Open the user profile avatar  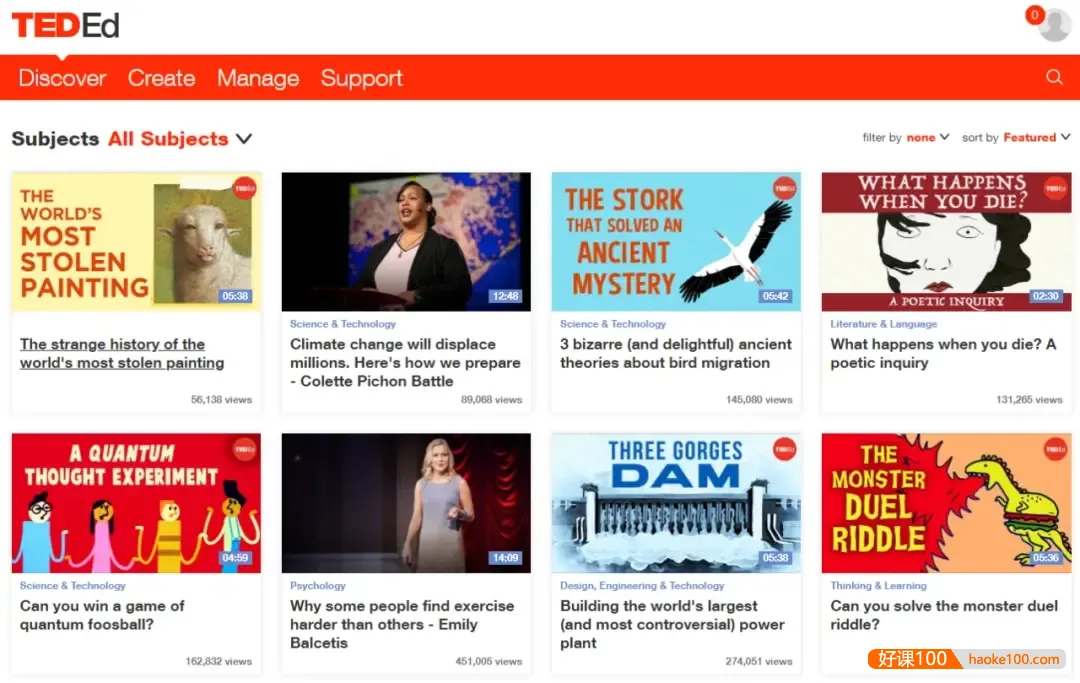(1055, 25)
